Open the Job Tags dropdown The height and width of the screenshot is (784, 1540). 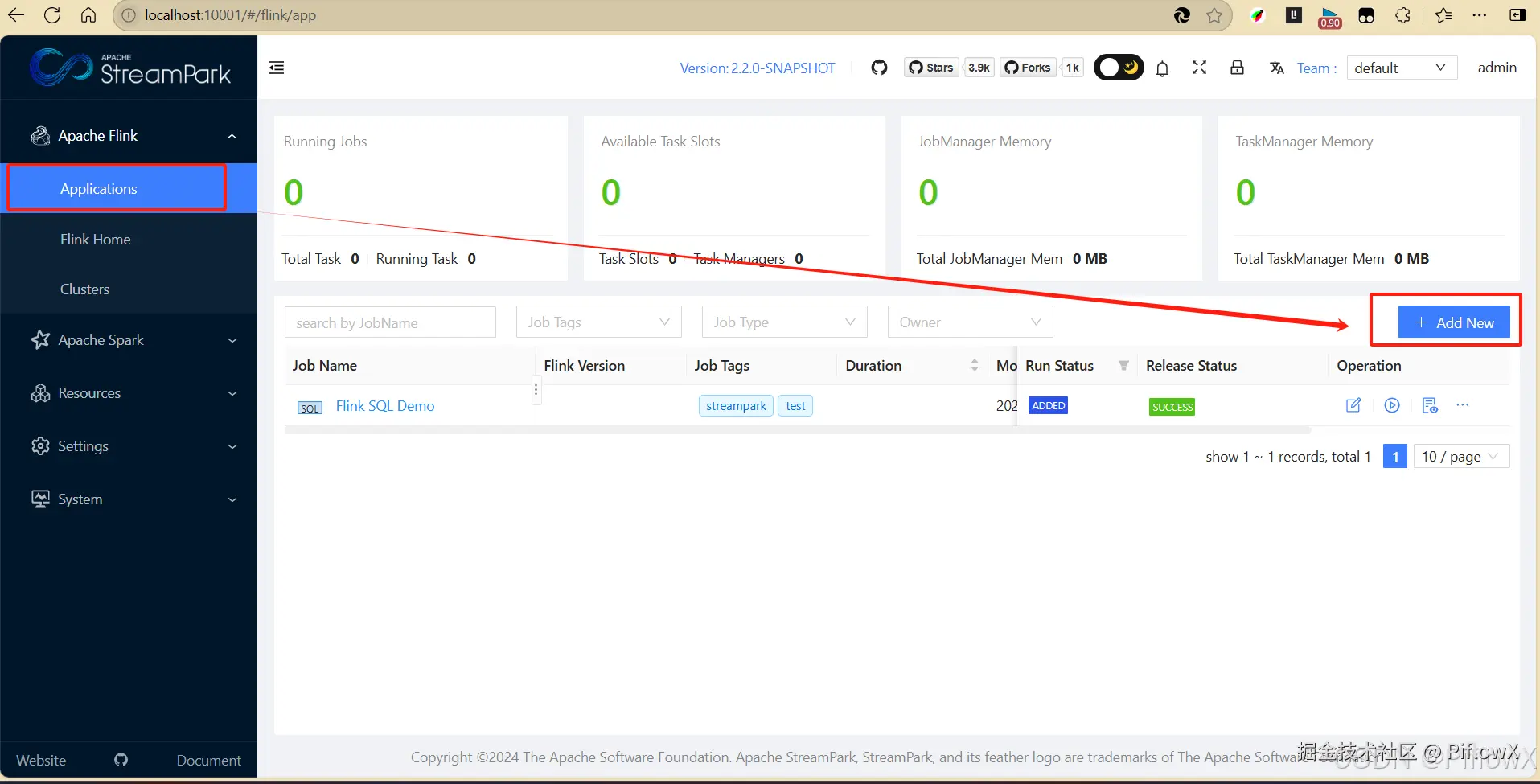click(x=598, y=322)
